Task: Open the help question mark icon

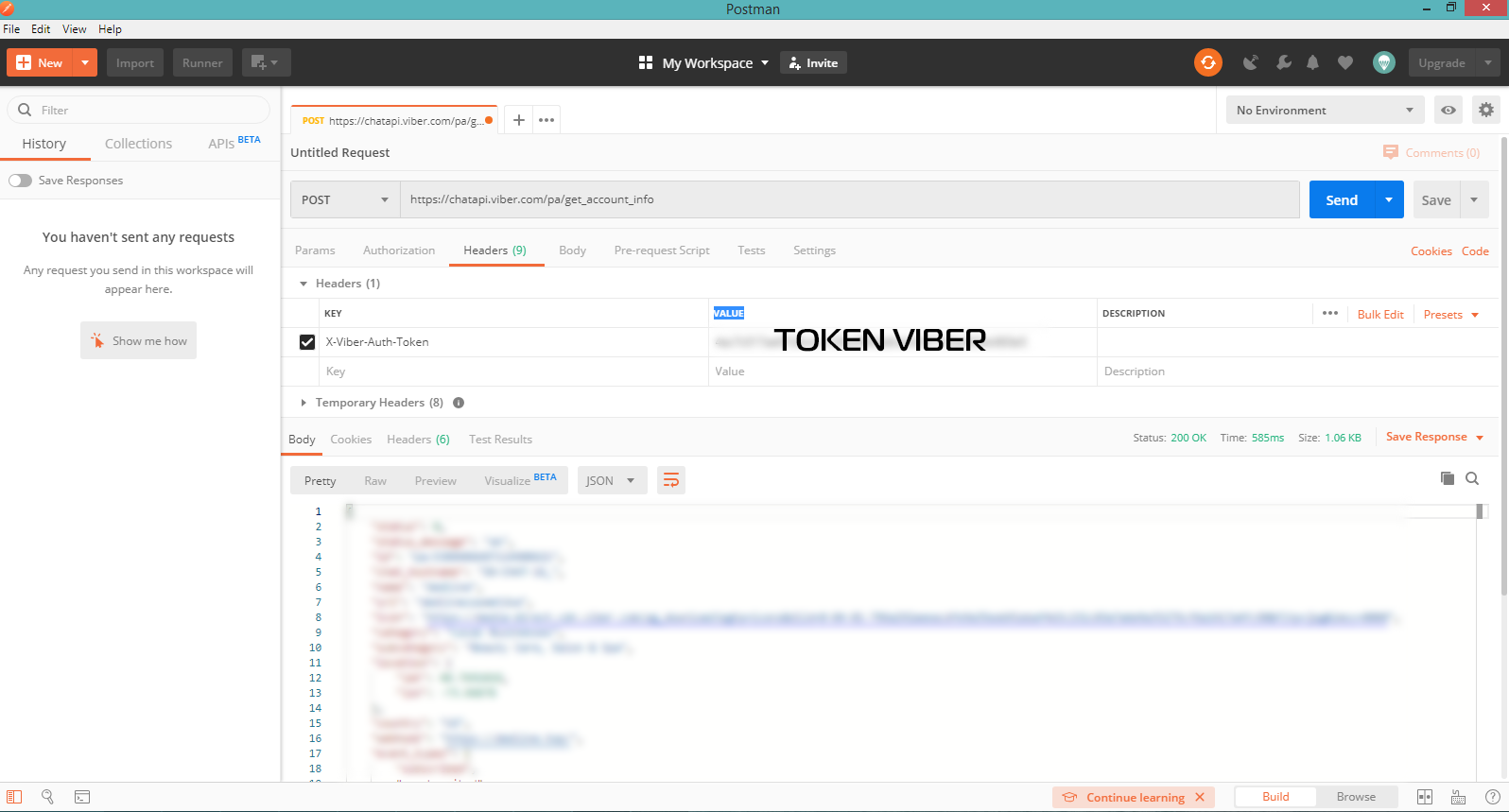Action: click(x=1492, y=797)
